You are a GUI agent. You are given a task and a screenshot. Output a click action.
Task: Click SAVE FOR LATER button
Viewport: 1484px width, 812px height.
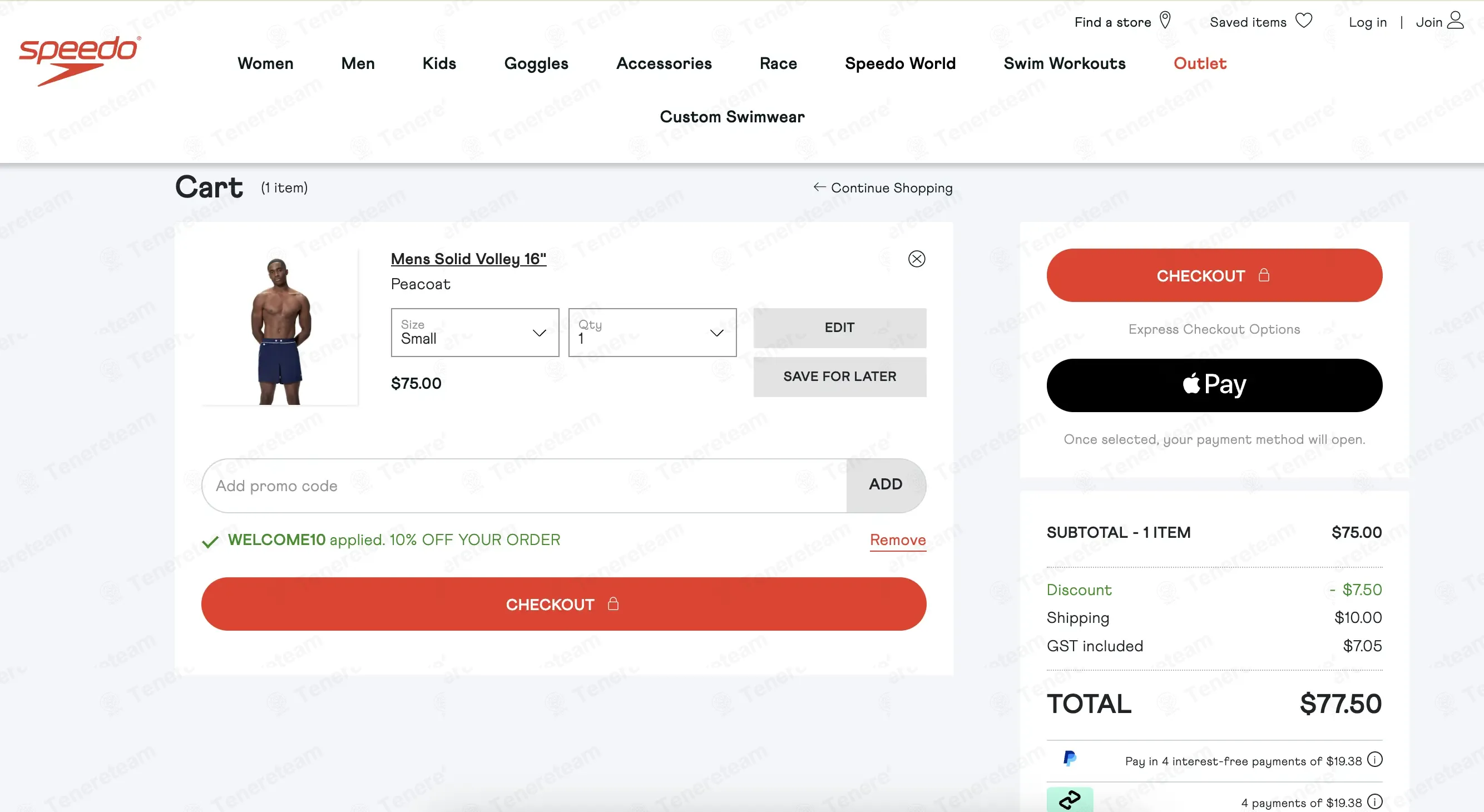pyautogui.click(x=839, y=377)
